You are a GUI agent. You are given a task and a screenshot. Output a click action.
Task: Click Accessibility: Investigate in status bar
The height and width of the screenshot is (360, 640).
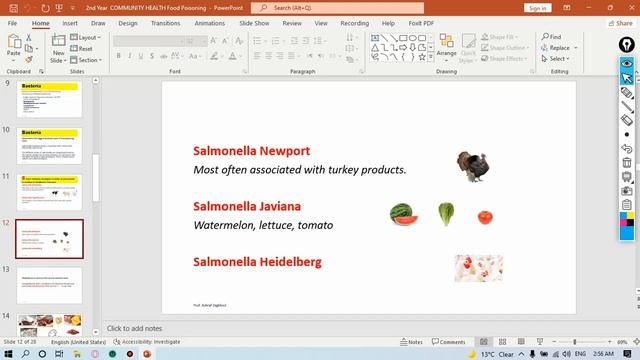click(147, 342)
